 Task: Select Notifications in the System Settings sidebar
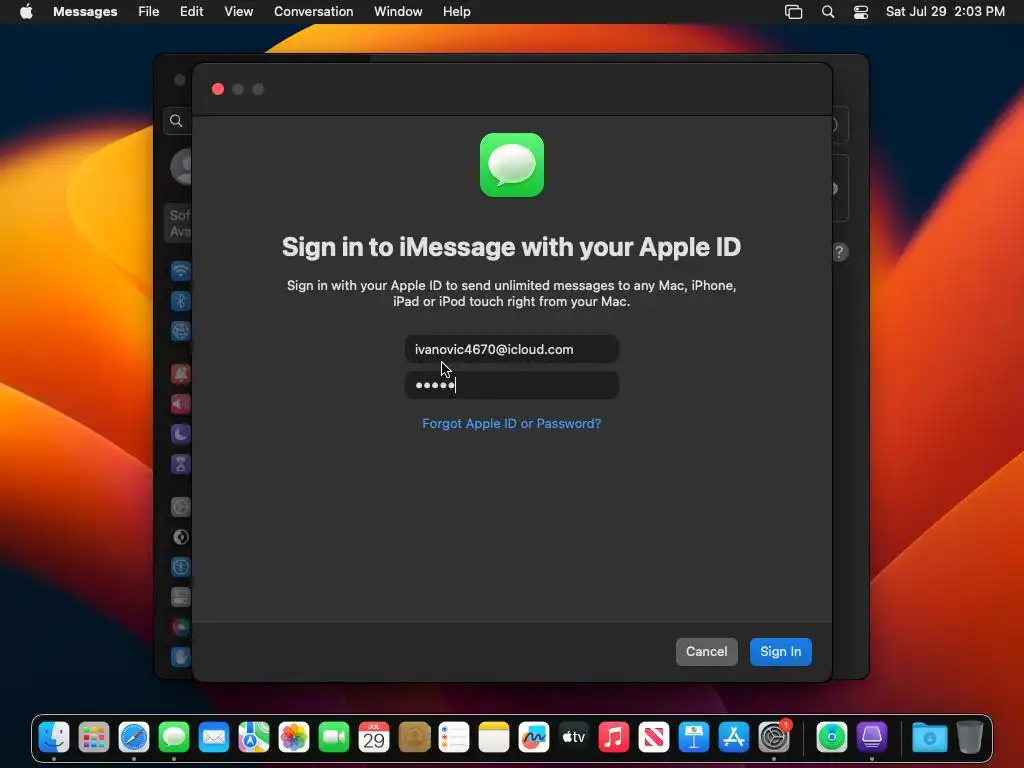pos(181,374)
